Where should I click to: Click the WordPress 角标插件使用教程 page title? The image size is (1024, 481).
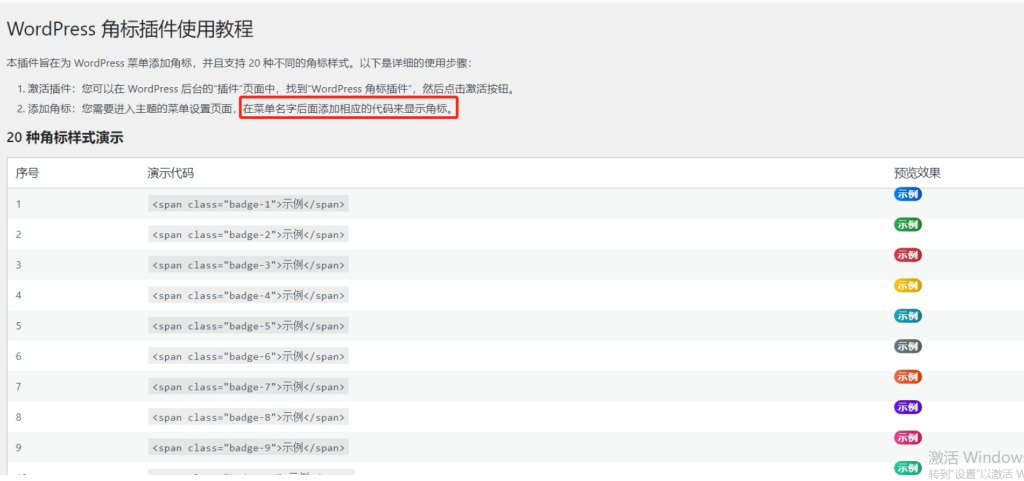click(x=130, y=29)
